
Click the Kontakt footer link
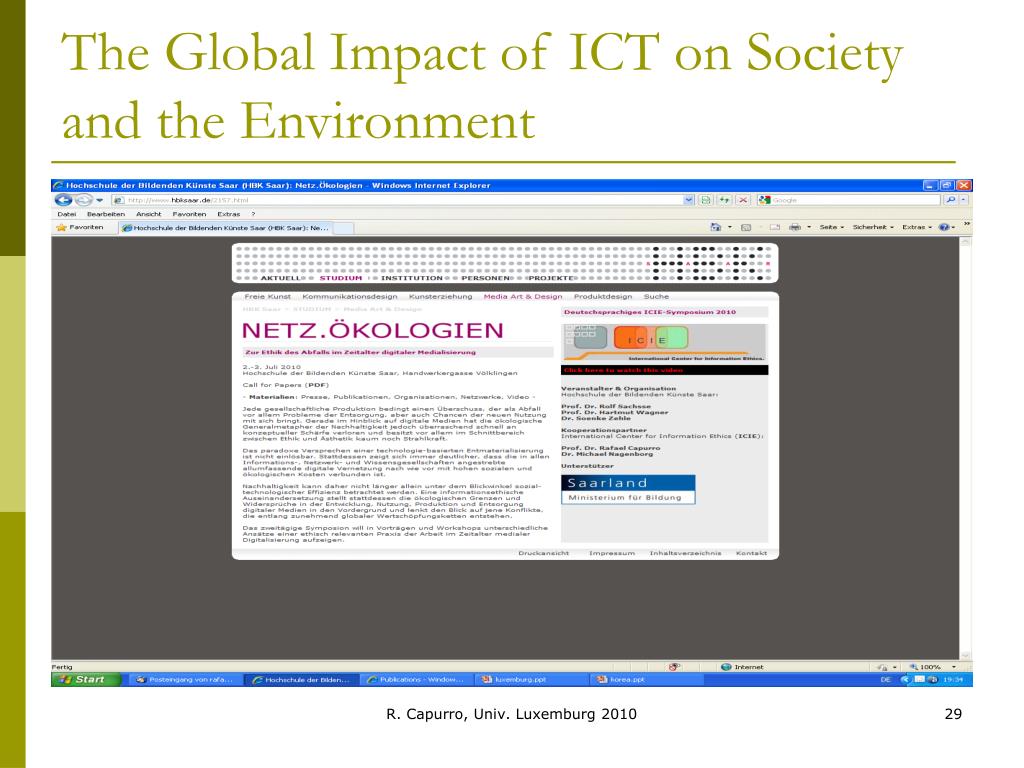(751, 553)
